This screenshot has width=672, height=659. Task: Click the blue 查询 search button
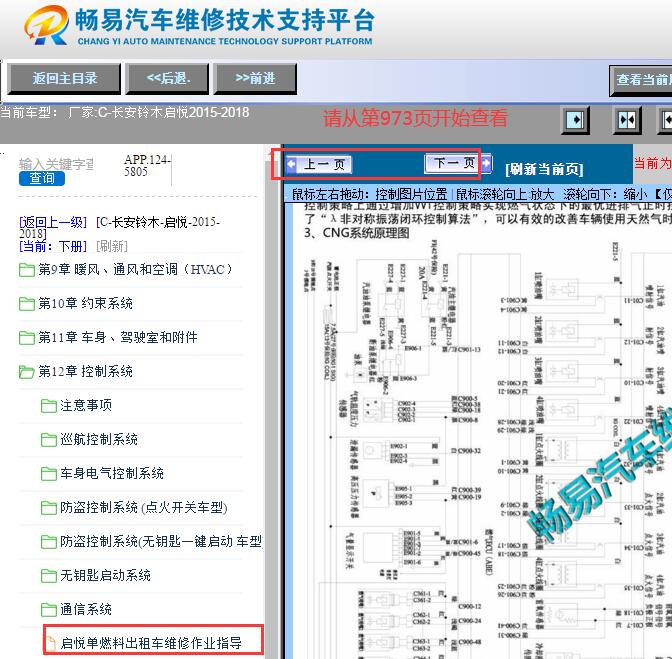[42, 178]
